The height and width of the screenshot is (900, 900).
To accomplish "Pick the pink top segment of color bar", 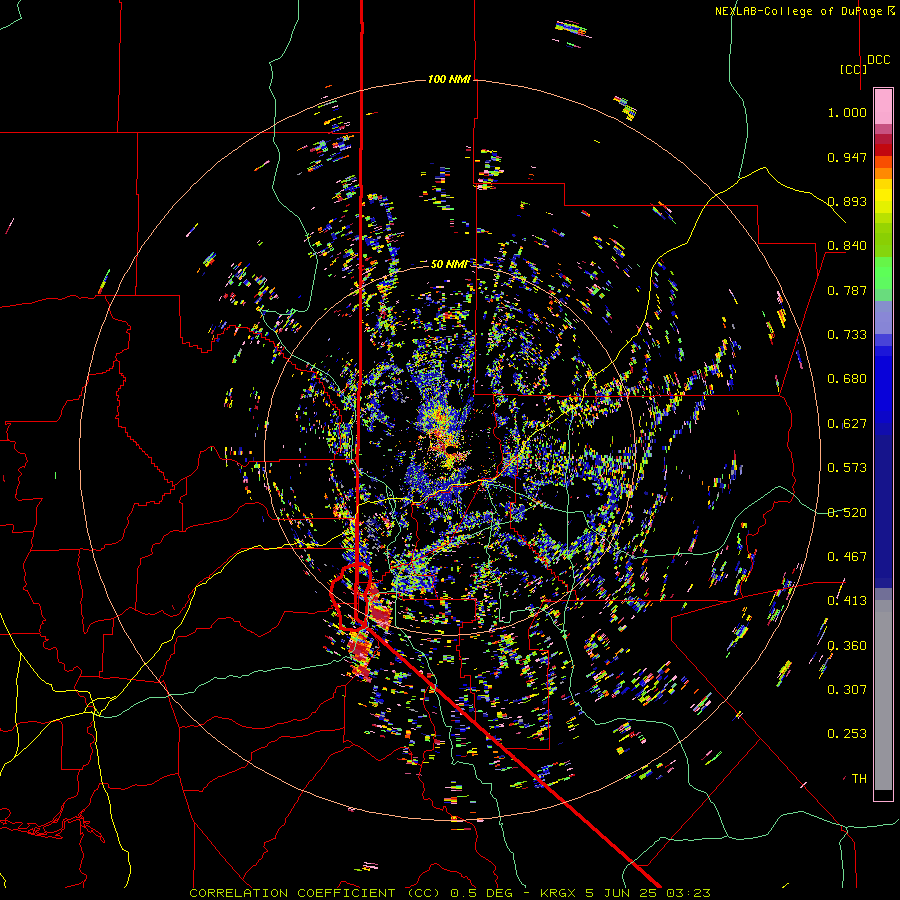I will pos(883,106).
